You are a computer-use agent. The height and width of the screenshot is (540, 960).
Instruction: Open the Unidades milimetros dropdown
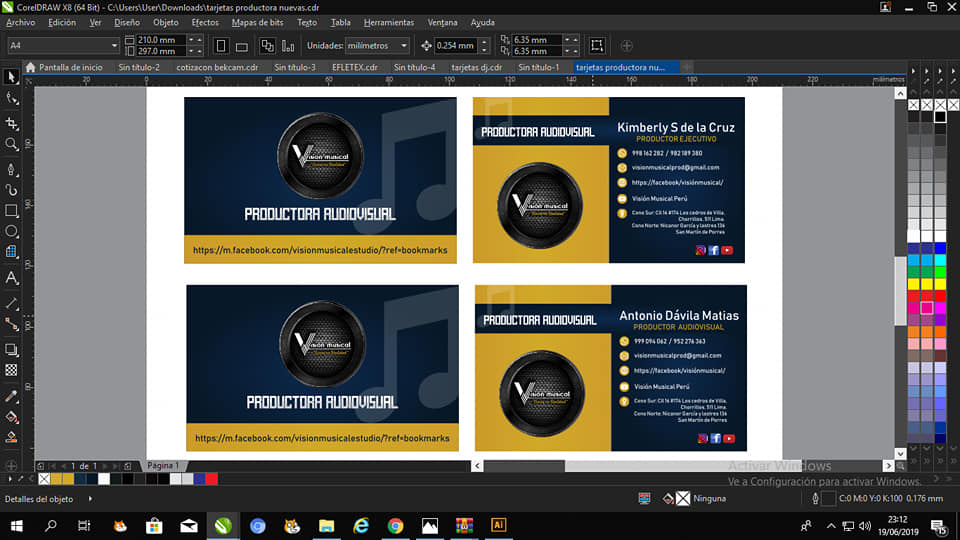377,45
